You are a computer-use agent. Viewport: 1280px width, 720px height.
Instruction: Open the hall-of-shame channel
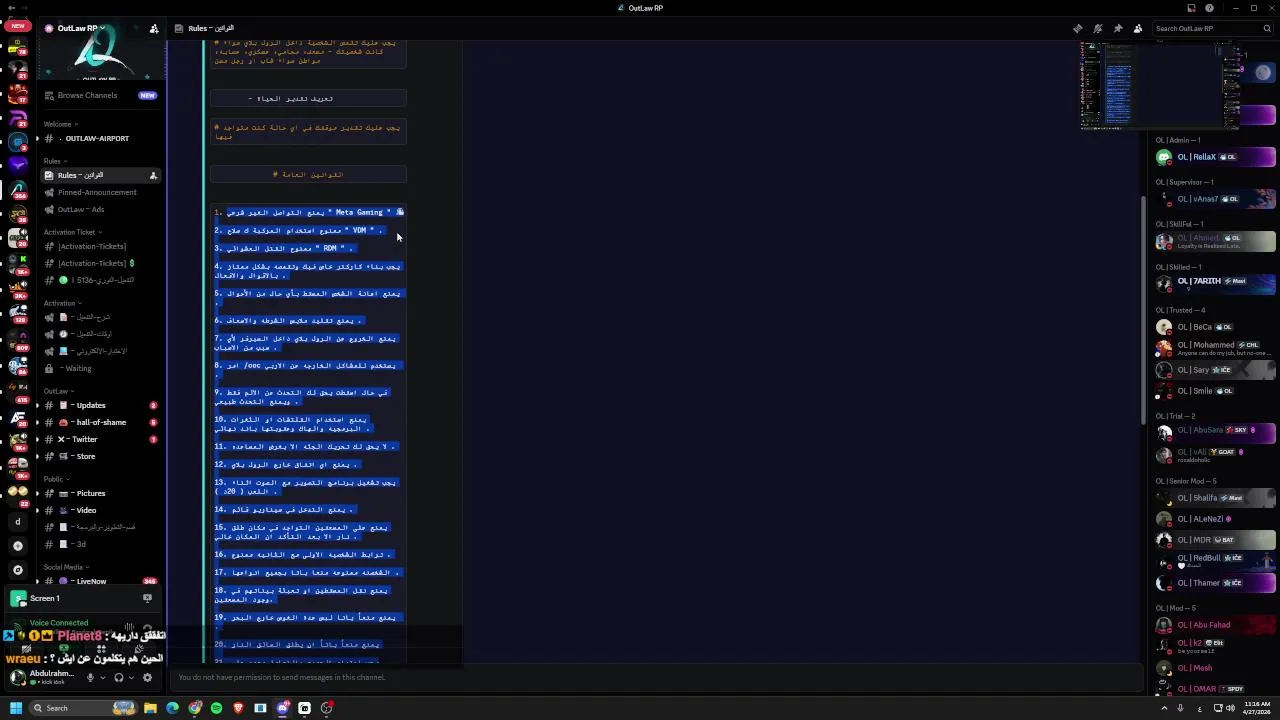point(100,422)
